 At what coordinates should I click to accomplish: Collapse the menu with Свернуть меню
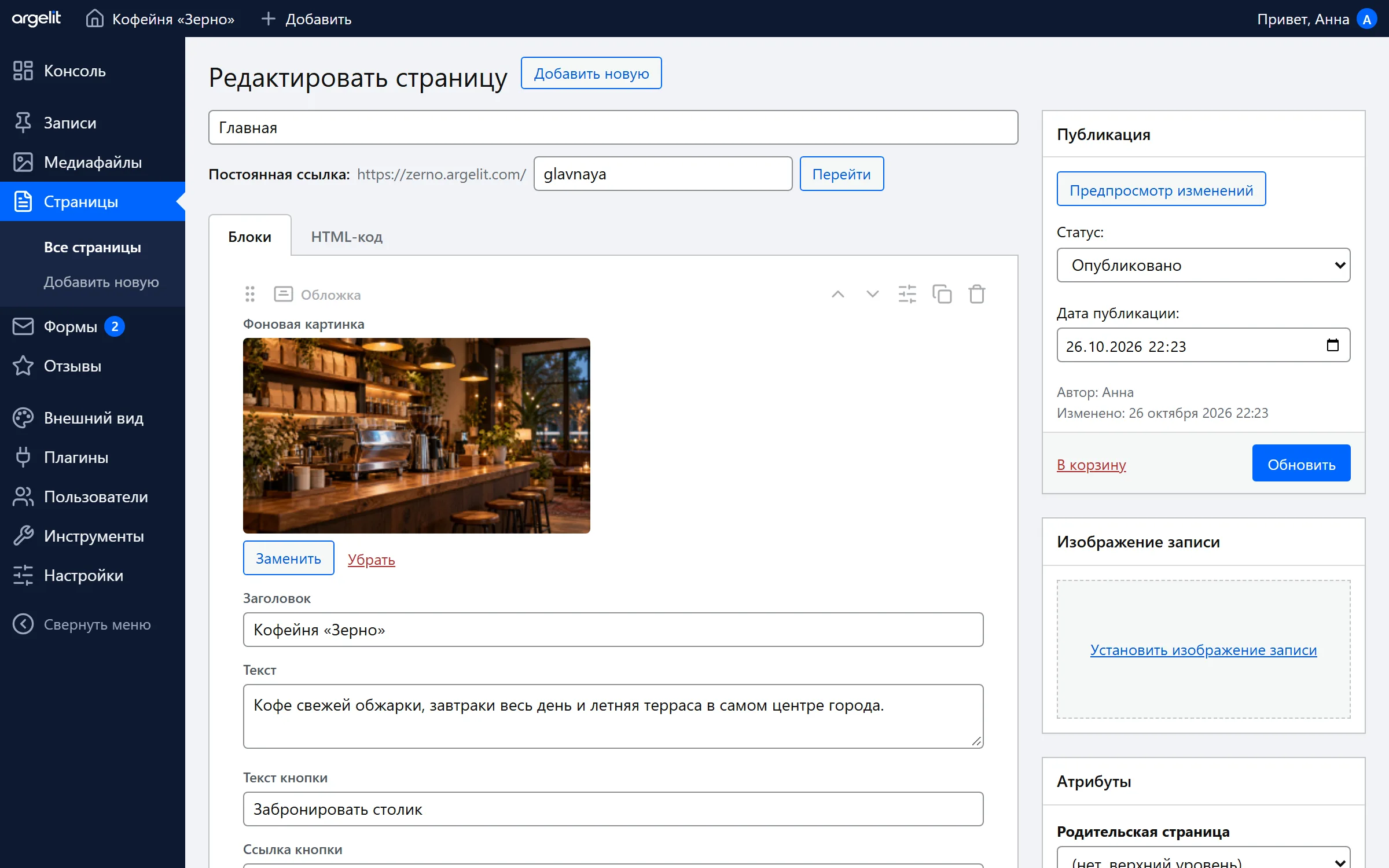[x=82, y=624]
